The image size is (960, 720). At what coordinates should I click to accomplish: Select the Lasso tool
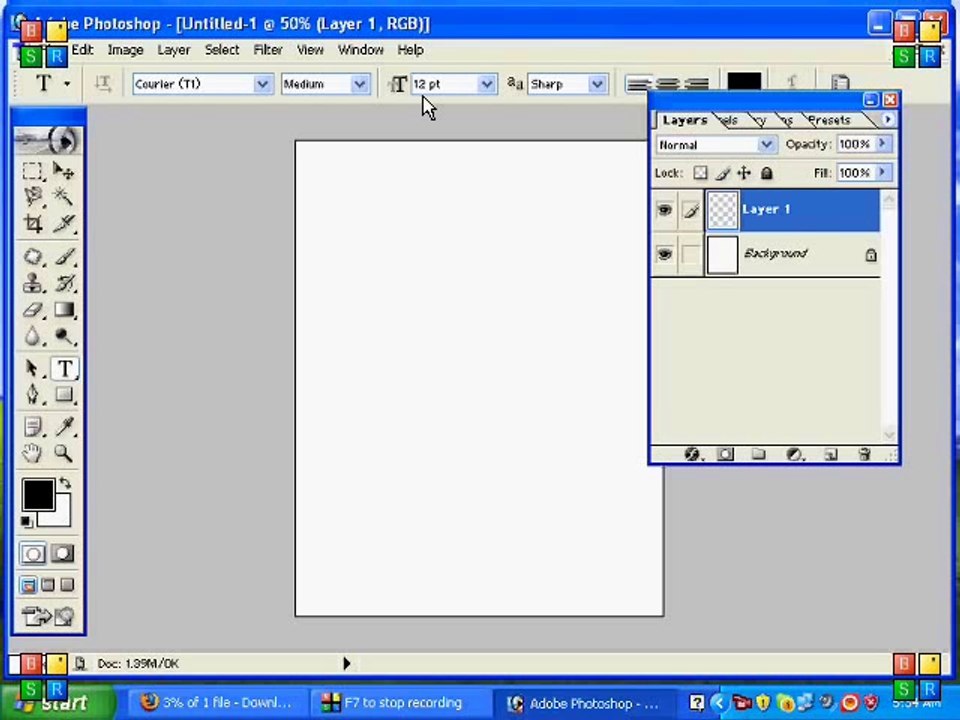(x=32, y=197)
